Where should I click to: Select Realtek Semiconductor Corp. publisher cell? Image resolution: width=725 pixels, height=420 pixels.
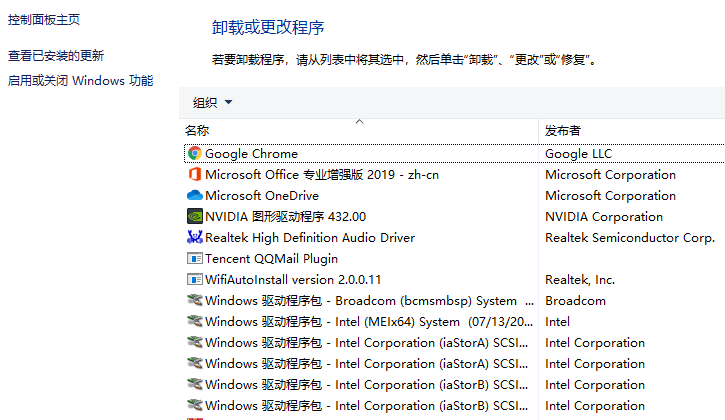tap(630, 238)
